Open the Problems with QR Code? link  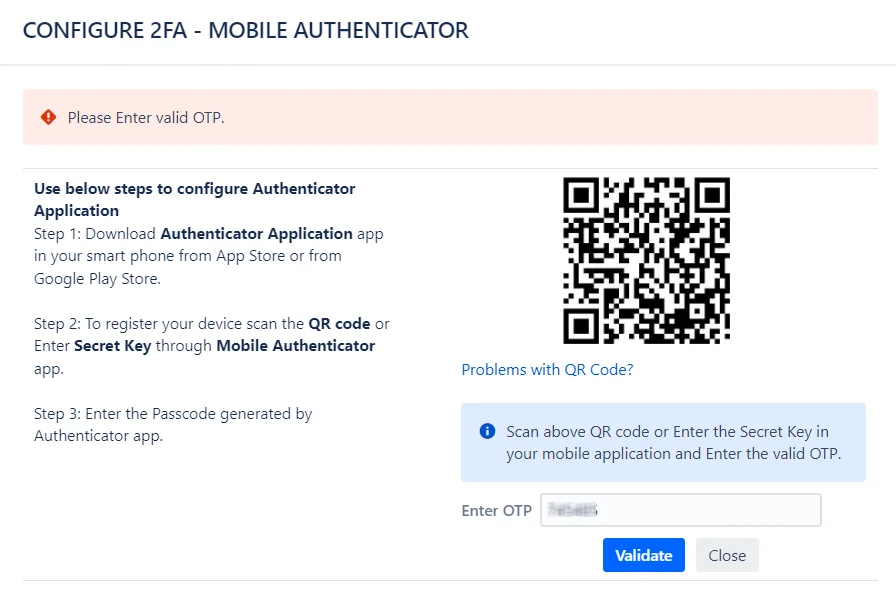547,370
